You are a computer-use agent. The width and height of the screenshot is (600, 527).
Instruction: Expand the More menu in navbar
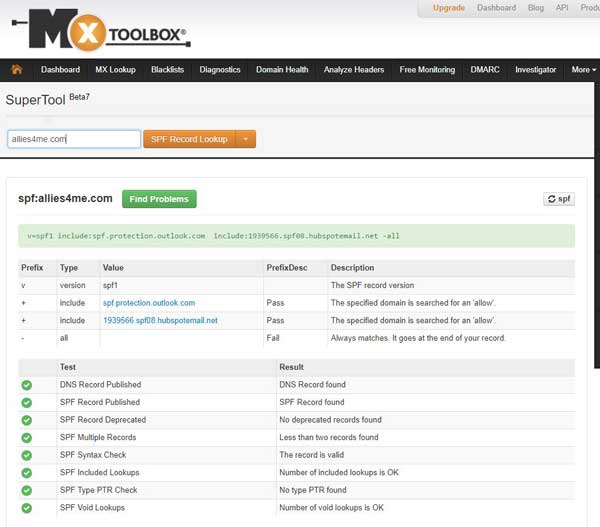tap(584, 70)
